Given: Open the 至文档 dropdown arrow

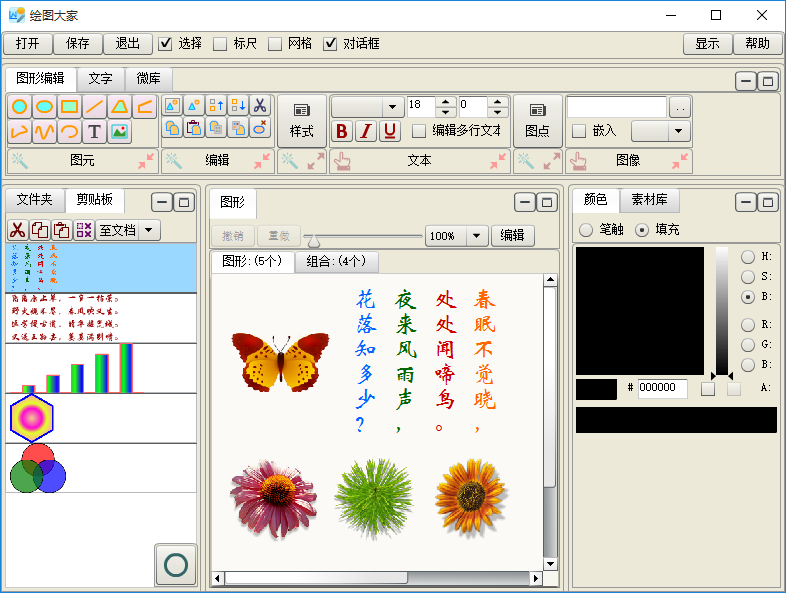Looking at the screenshot, I should click(x=149, y=230).
